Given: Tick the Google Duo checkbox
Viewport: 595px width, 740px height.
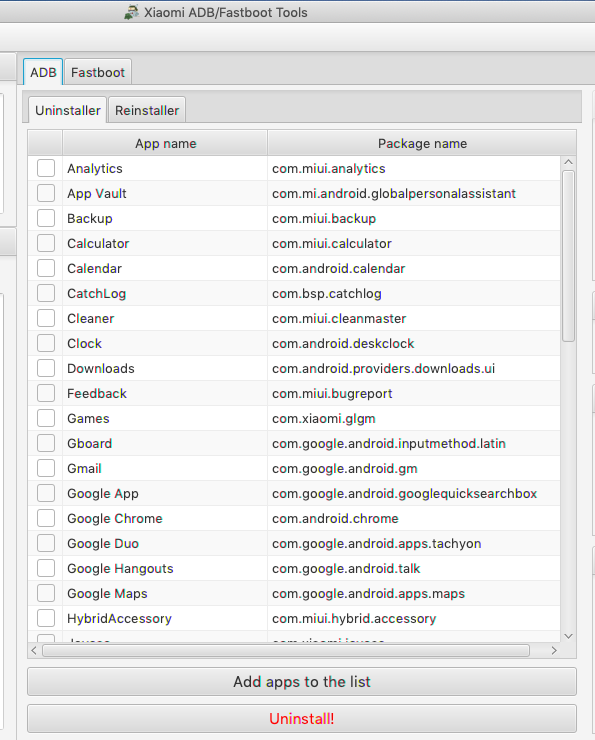Looking at the screenshot, I should [x=46, y=543].
